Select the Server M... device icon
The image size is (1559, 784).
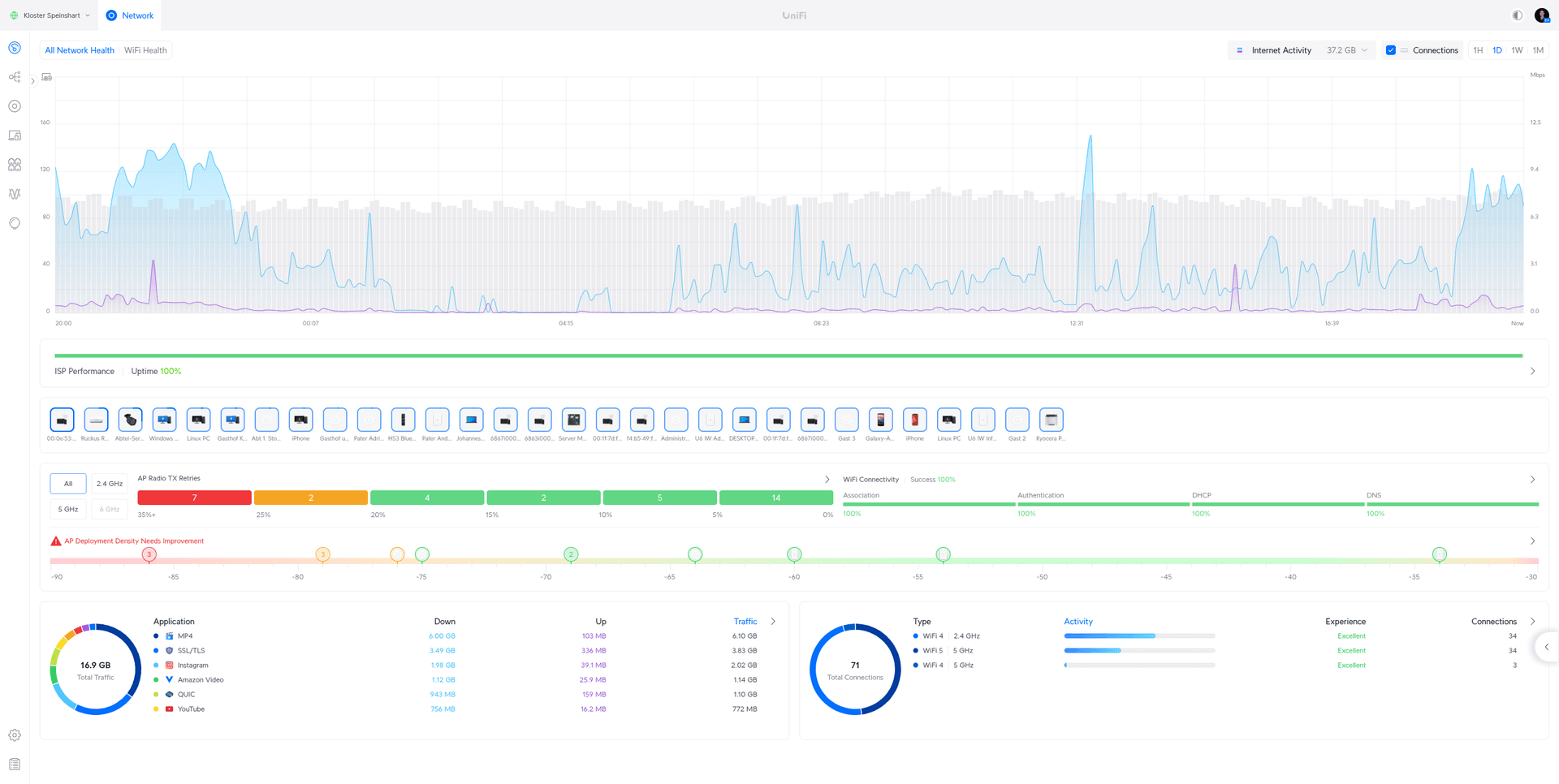click(x=573, y=420)
